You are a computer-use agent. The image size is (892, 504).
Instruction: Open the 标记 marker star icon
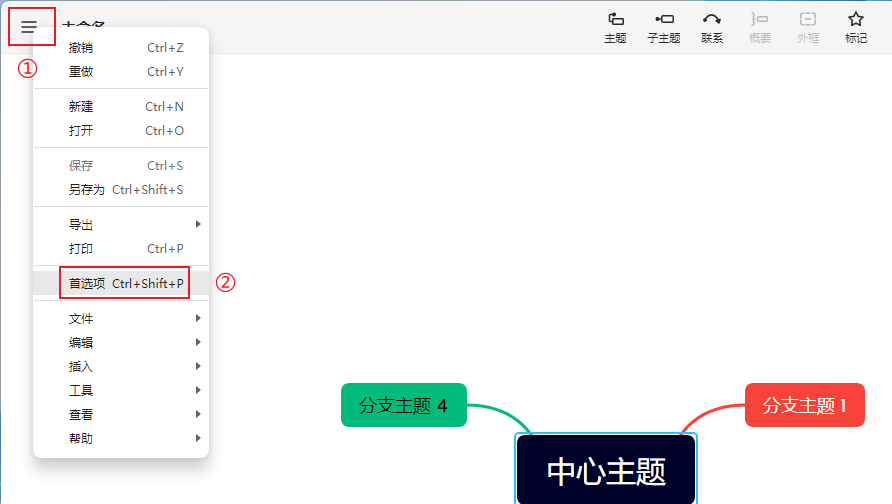click(x=856, y=27)
